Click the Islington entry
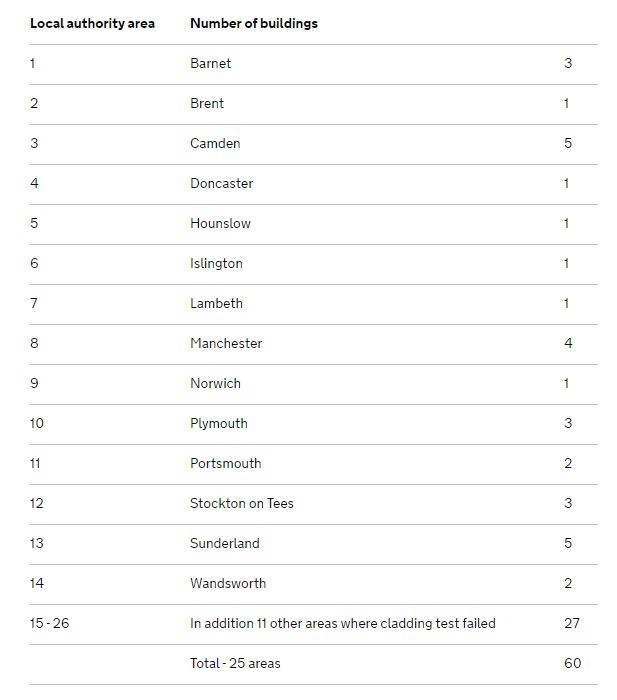This screenshot has width=617, height=700. coord(216,263)
